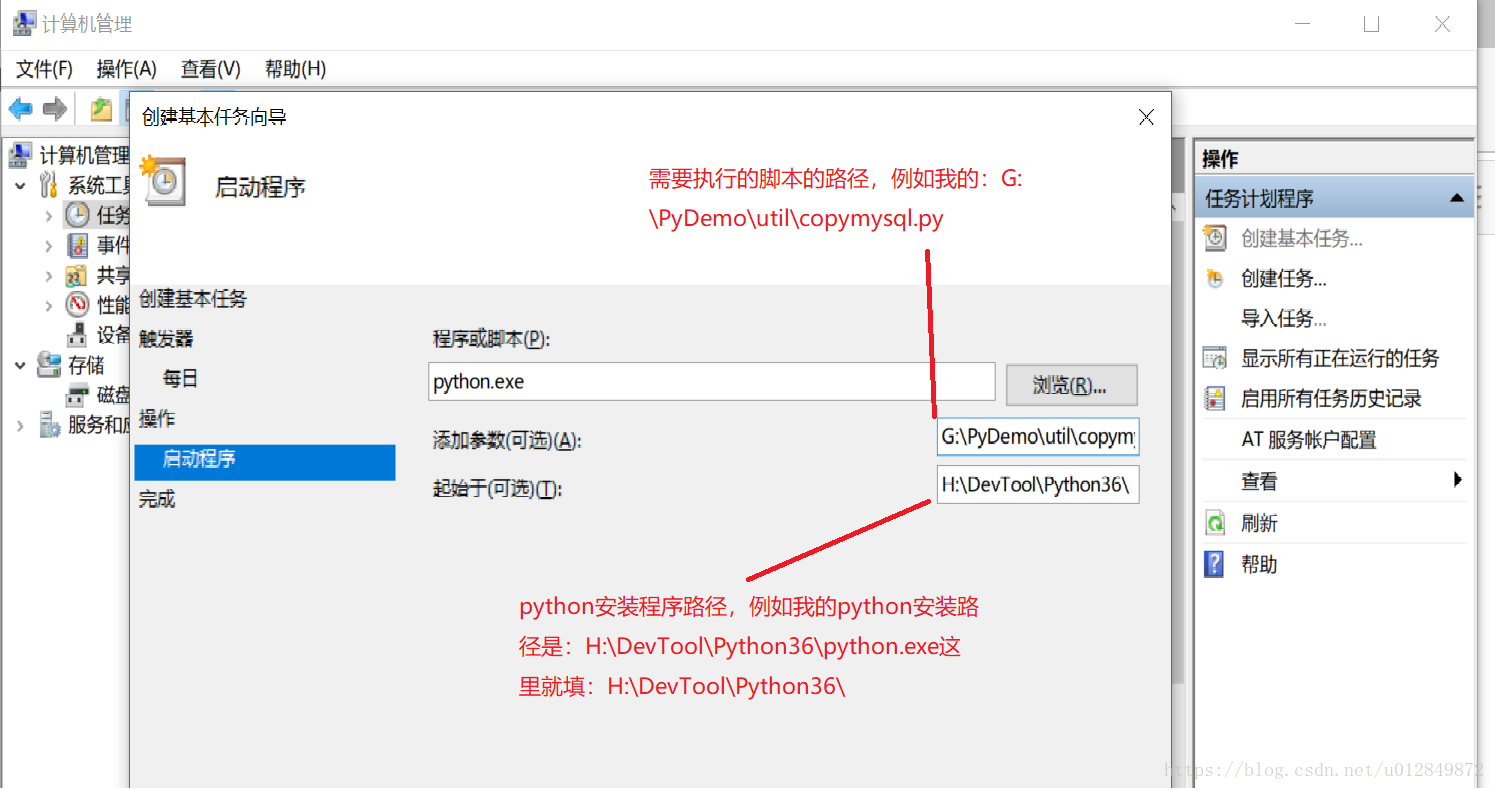Click the 添加参数 field with G:\PyDemo path
Screen dimensions: 1495x790
[x=1038, y=437]
